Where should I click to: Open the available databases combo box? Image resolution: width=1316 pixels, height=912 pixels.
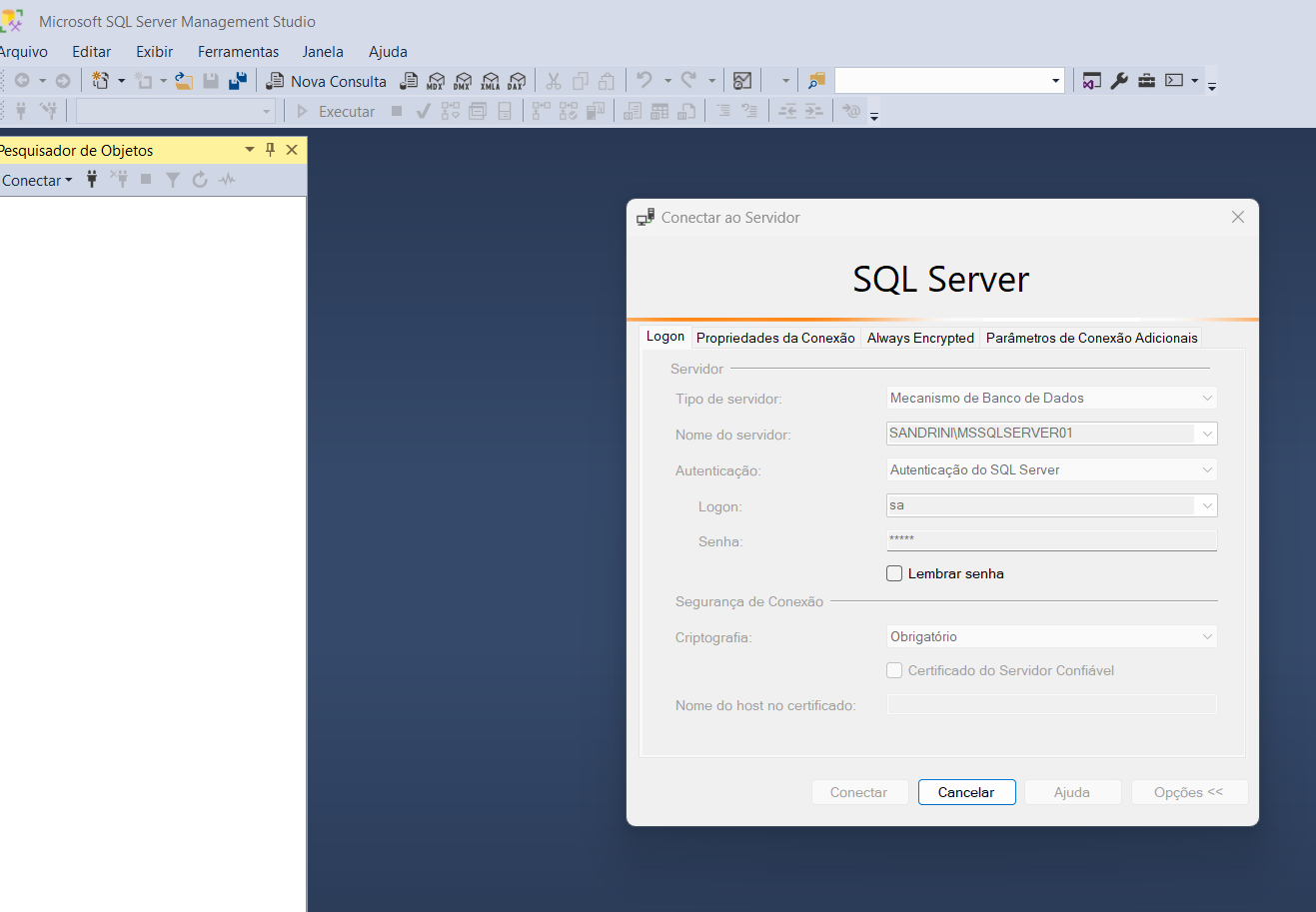click(176, 111)
